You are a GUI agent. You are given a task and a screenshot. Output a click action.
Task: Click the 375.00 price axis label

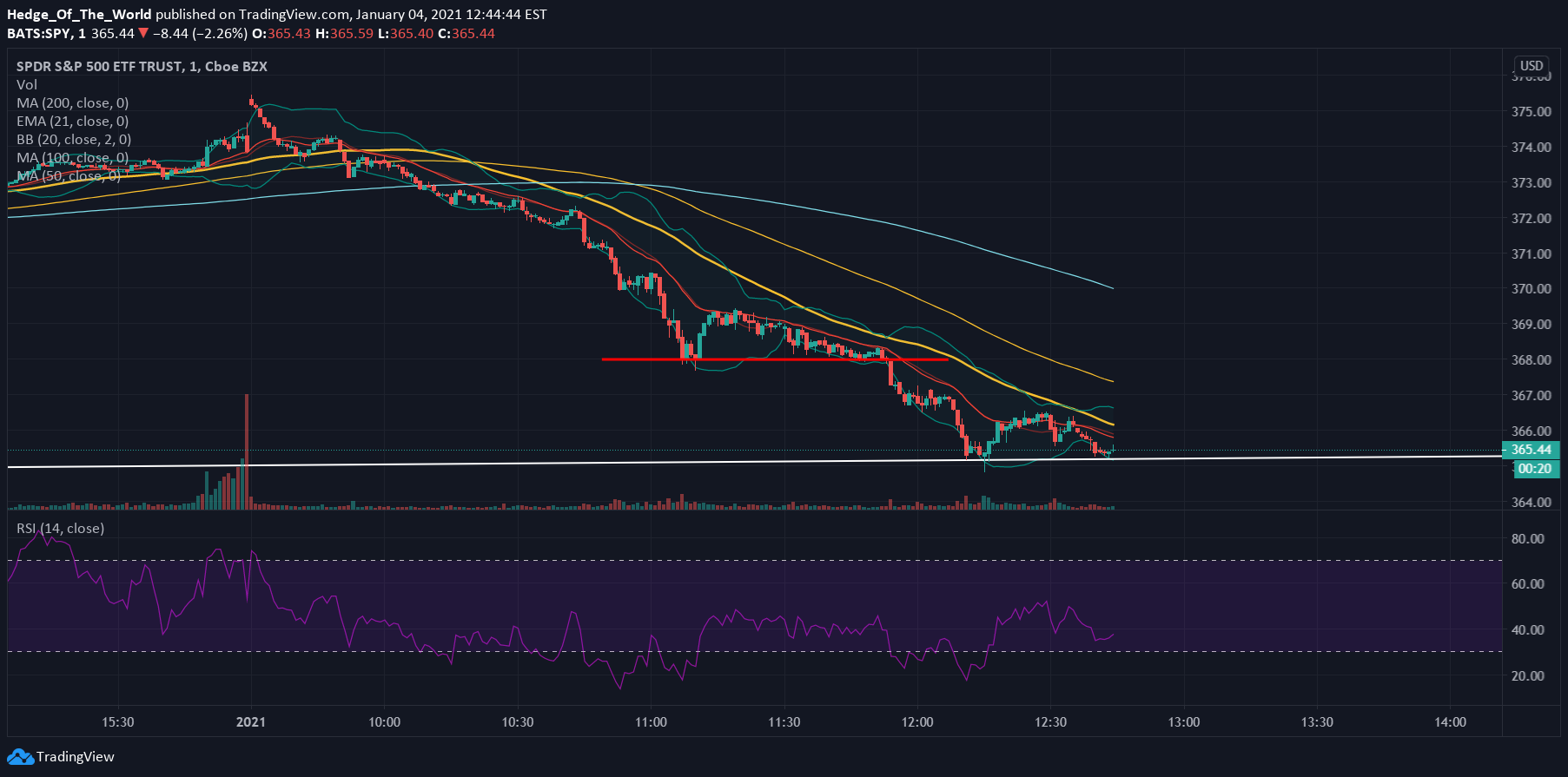pos(1532,111)
